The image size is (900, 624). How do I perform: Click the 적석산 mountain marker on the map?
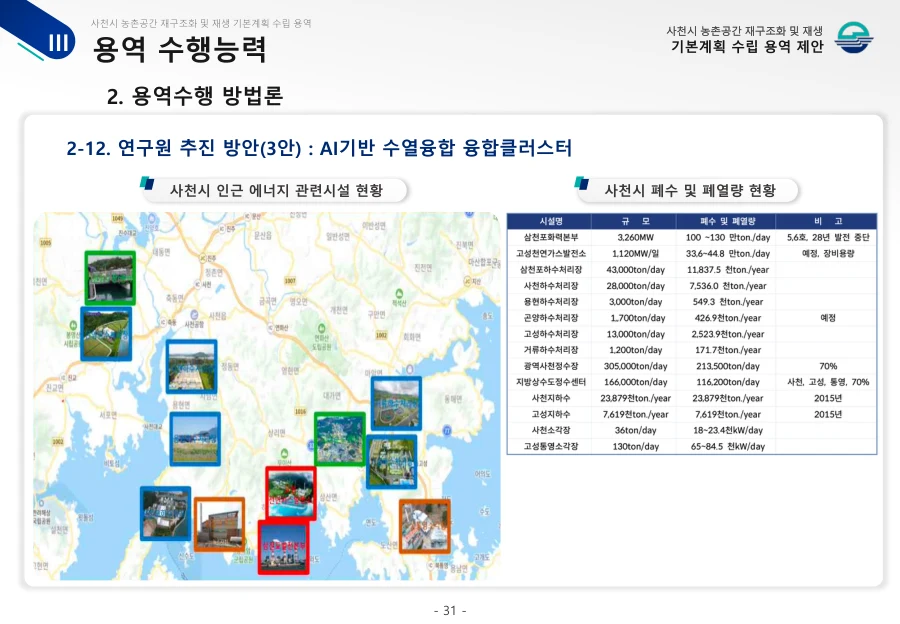pos(399,294)
